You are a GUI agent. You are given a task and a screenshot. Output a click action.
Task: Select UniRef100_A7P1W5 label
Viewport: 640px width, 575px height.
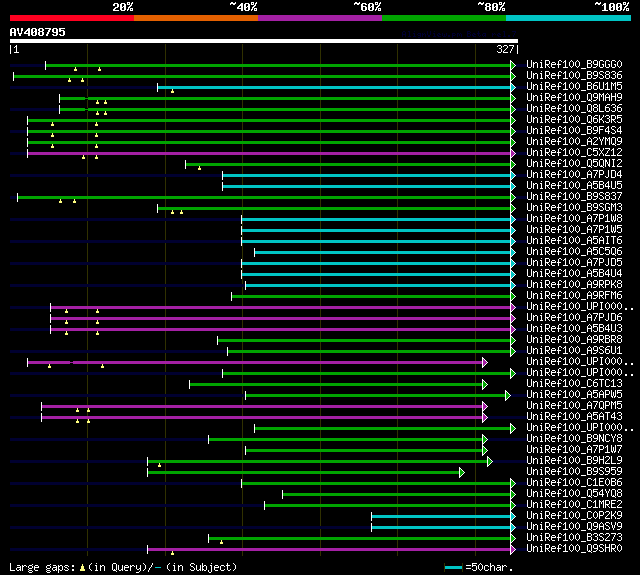pos(574,230)
